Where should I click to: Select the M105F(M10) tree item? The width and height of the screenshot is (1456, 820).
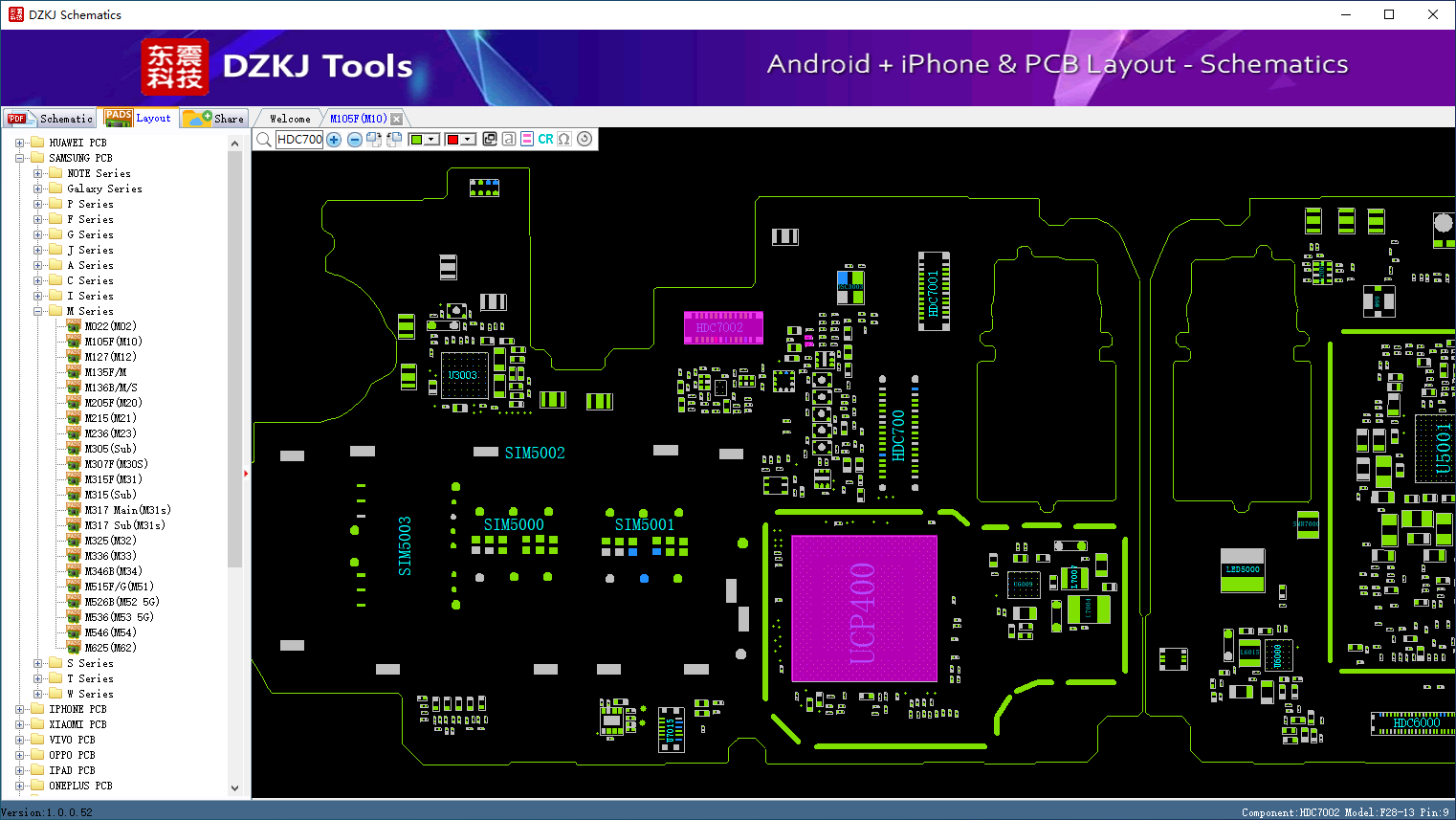113,342
